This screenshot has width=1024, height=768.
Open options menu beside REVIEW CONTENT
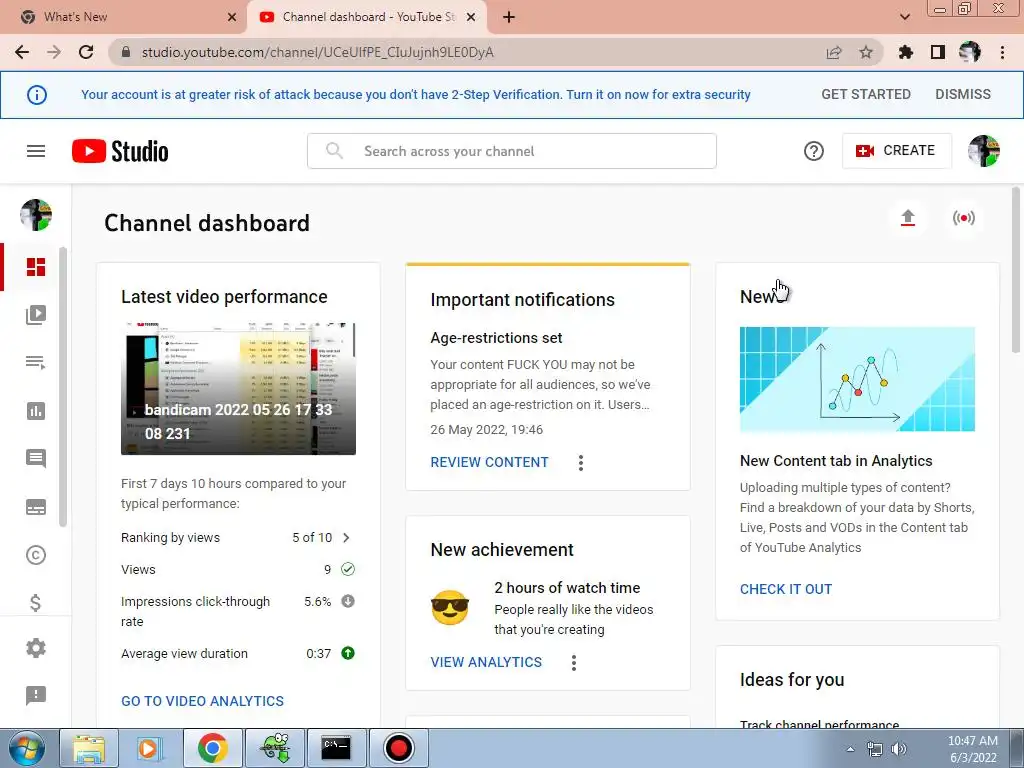click(581, 463)
